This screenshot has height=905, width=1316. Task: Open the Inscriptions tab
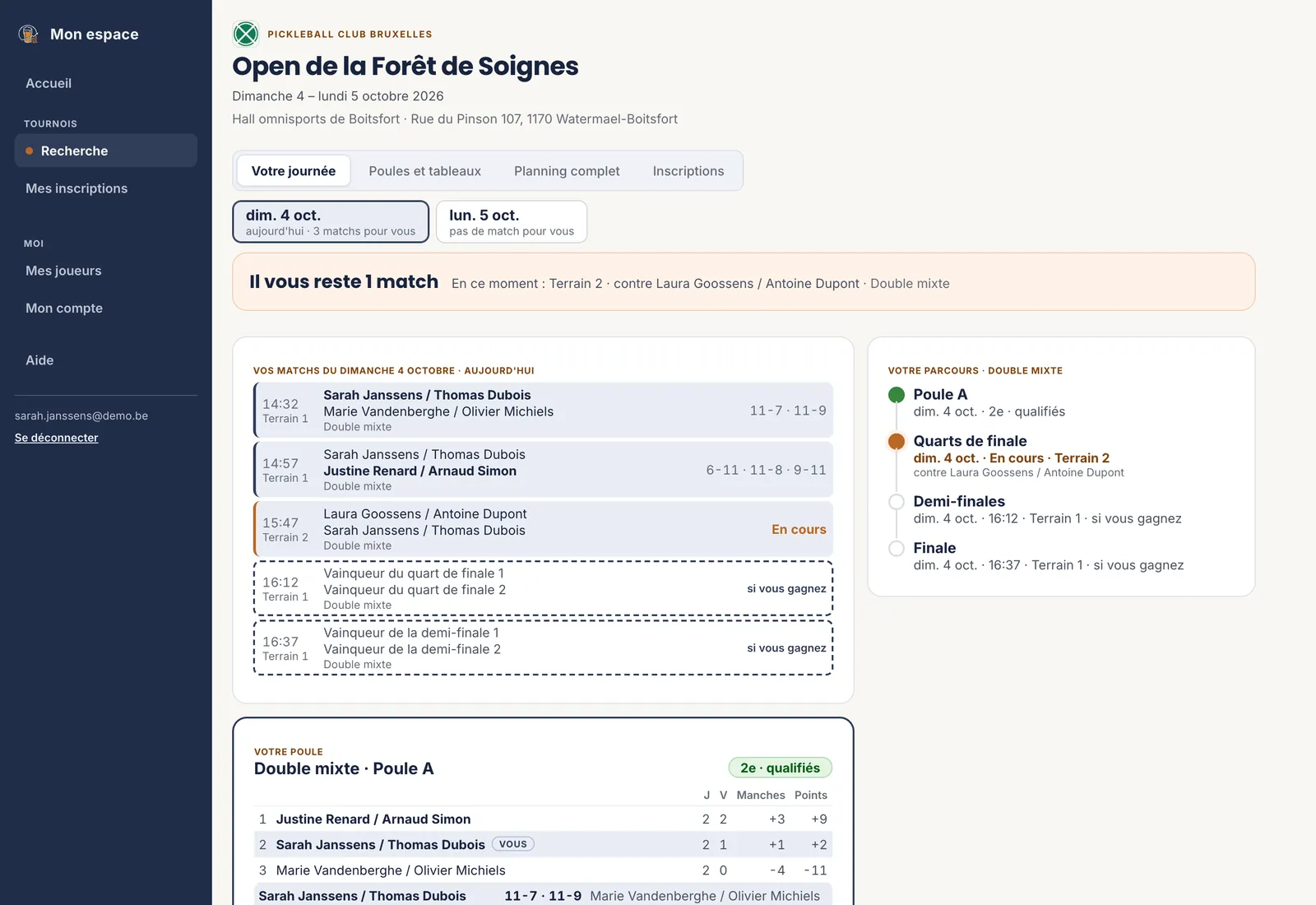coord(688,171)
